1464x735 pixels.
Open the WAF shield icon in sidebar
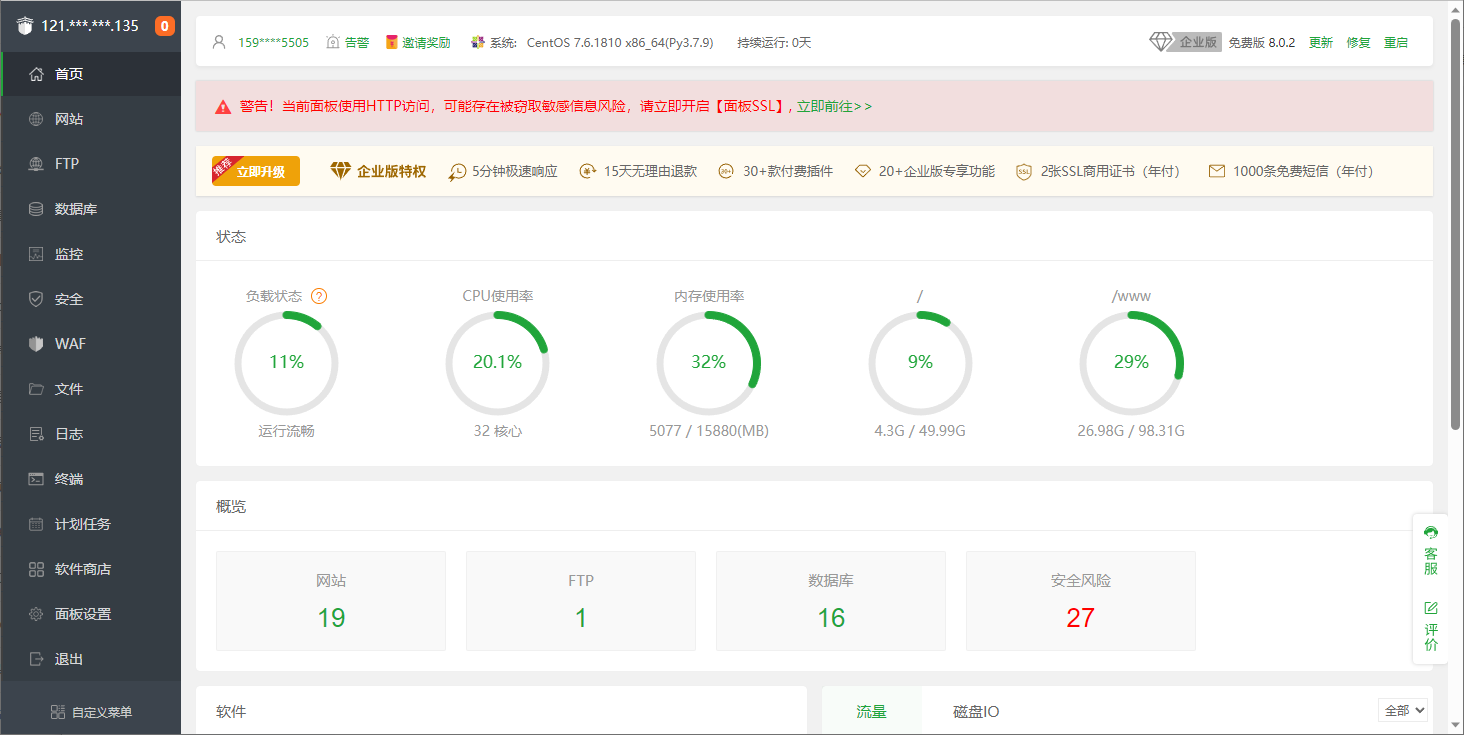36,344
